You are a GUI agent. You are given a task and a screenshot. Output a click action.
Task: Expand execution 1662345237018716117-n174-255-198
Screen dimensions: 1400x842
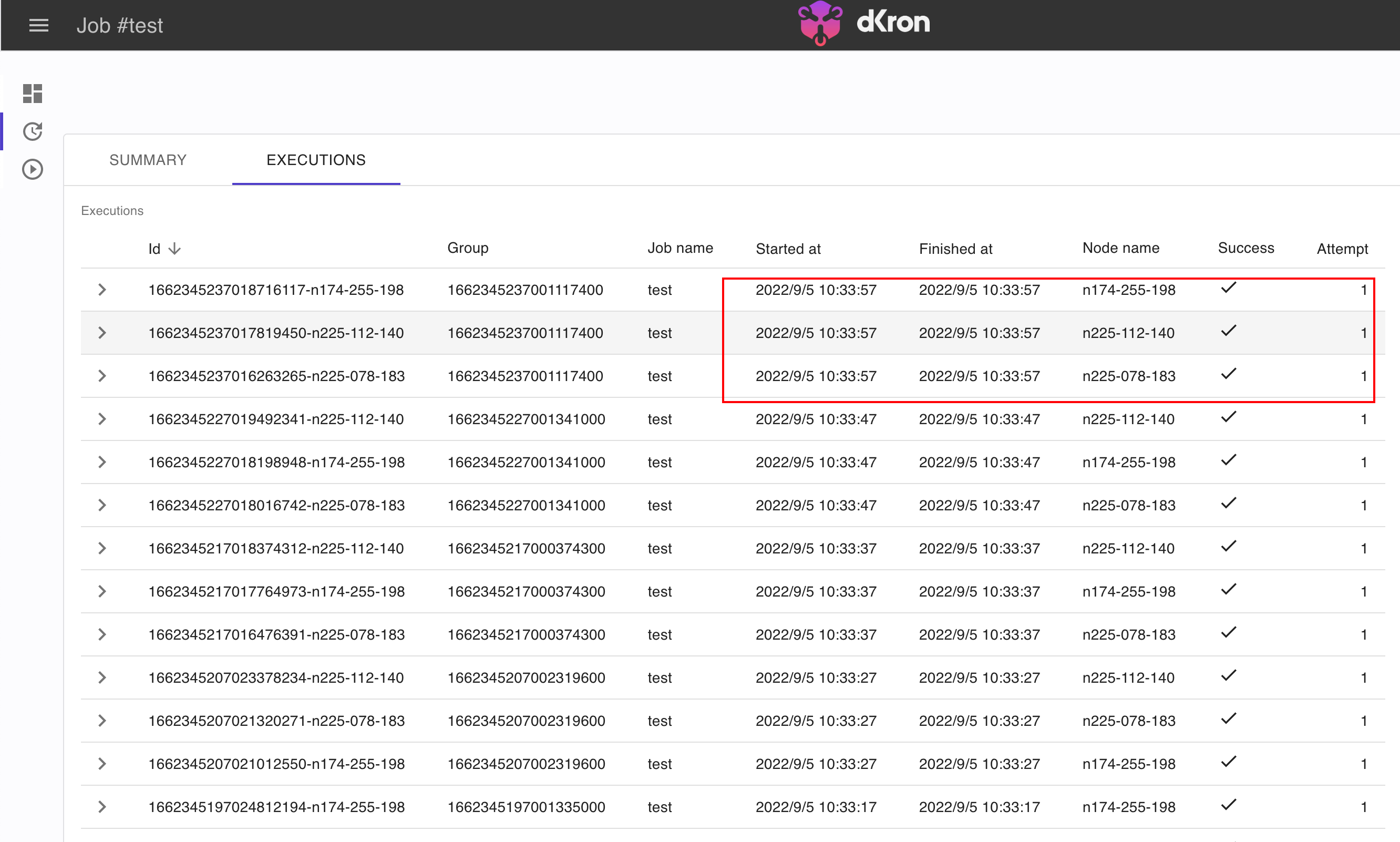102,290
